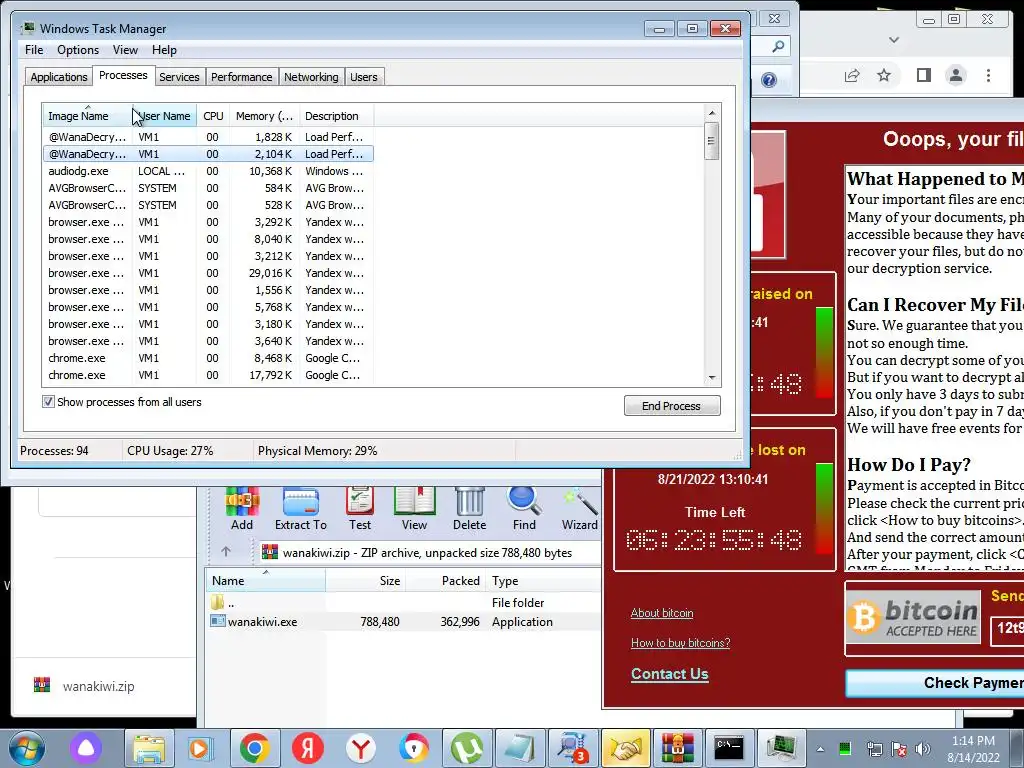
Task: Click the taskbar clock showing 1:14 PM
Action: point(973,749)
